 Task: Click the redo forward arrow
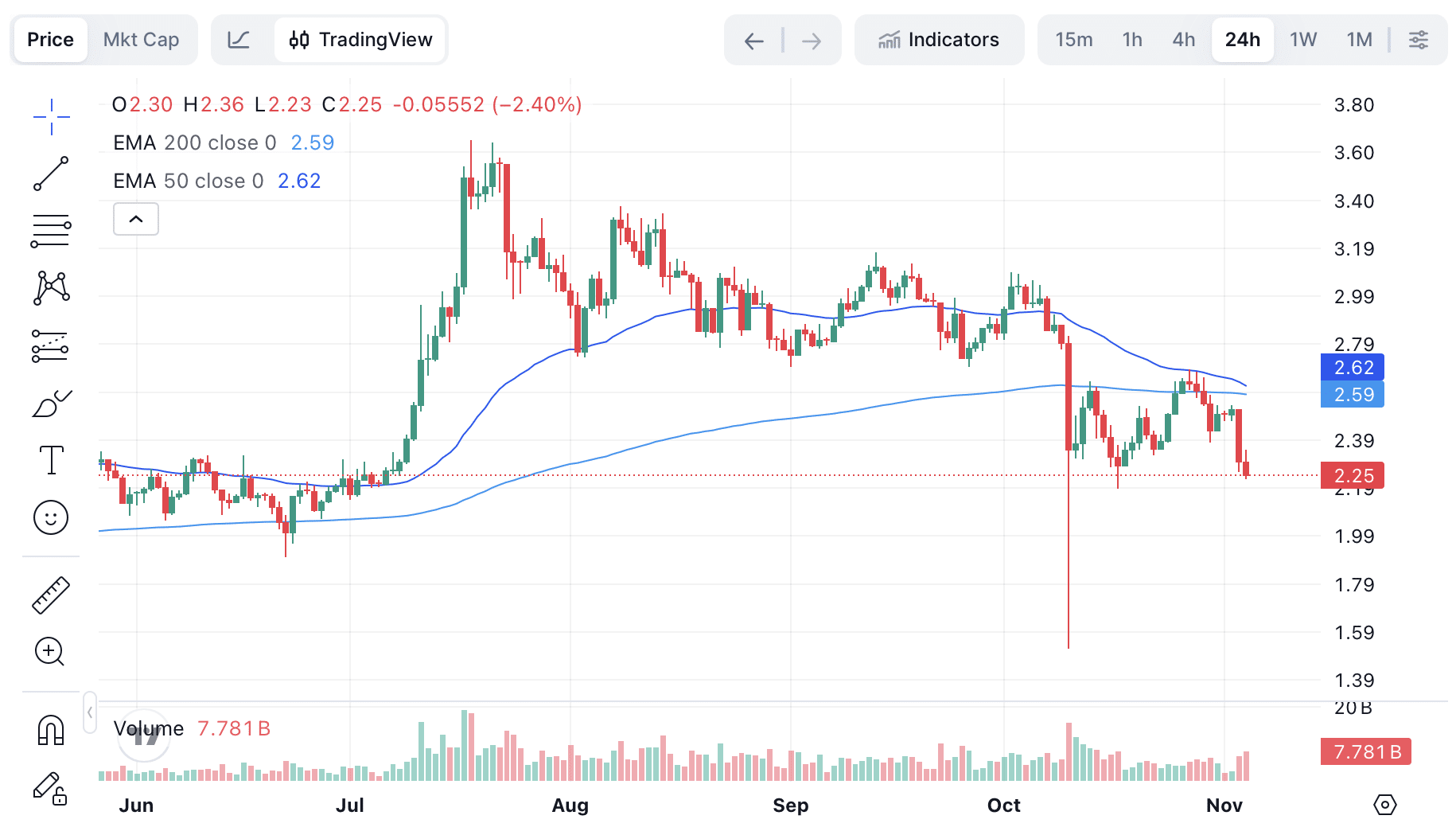point(812,41)
